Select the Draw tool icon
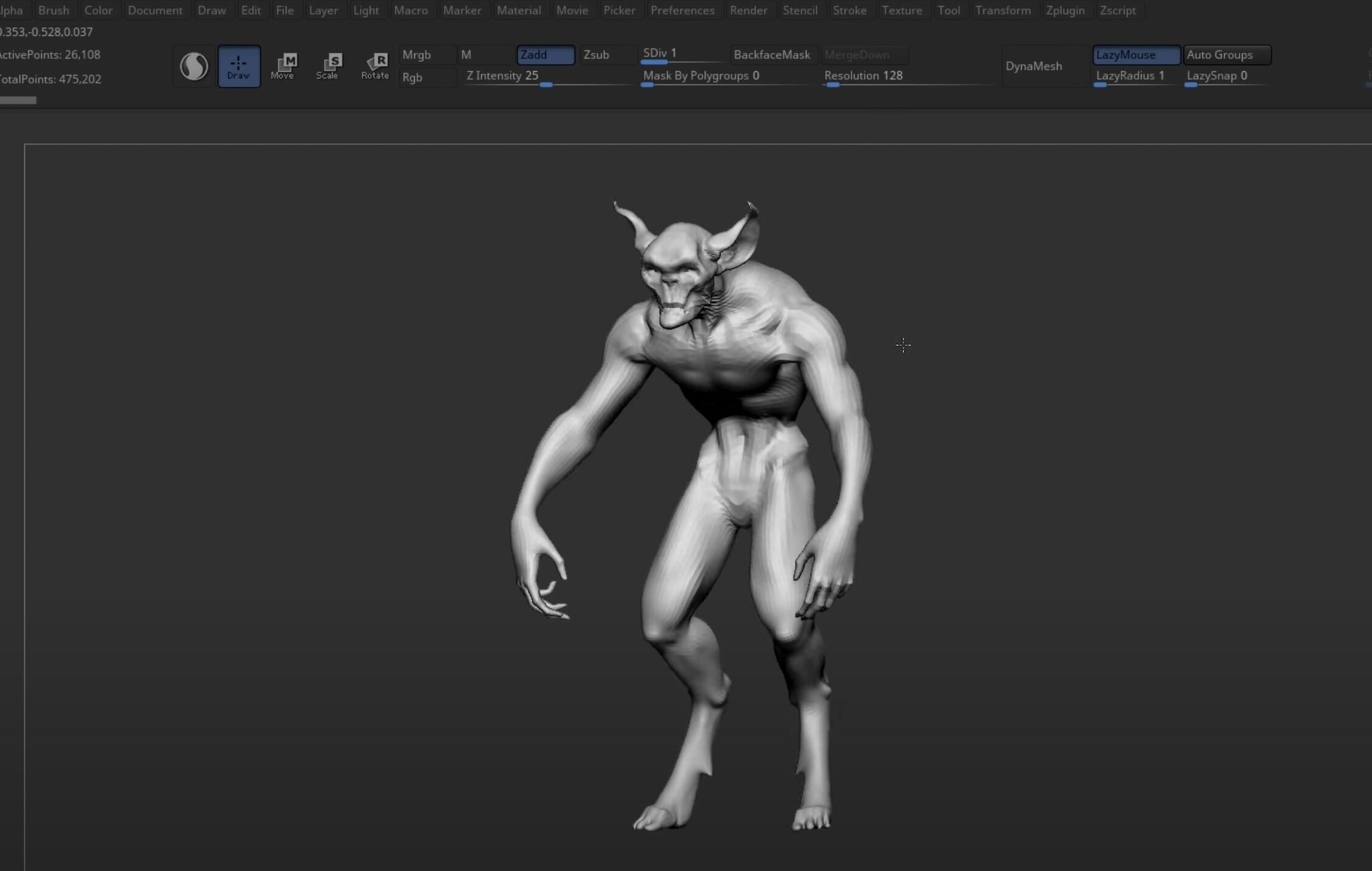This screenshot has width=1372, height=871. pos(238,66)
